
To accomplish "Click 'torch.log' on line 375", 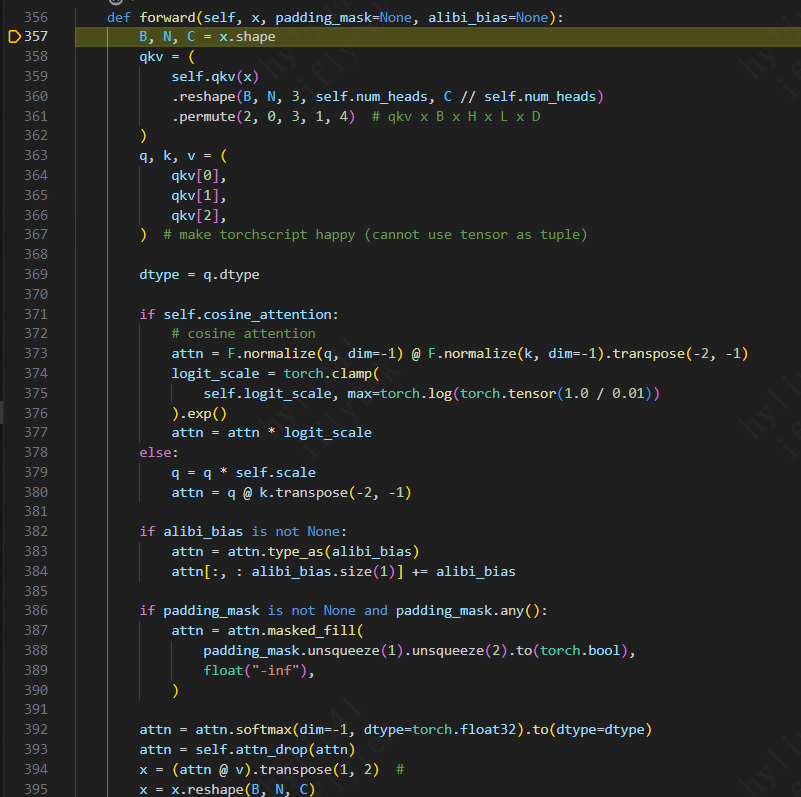I will click(416, 393).
